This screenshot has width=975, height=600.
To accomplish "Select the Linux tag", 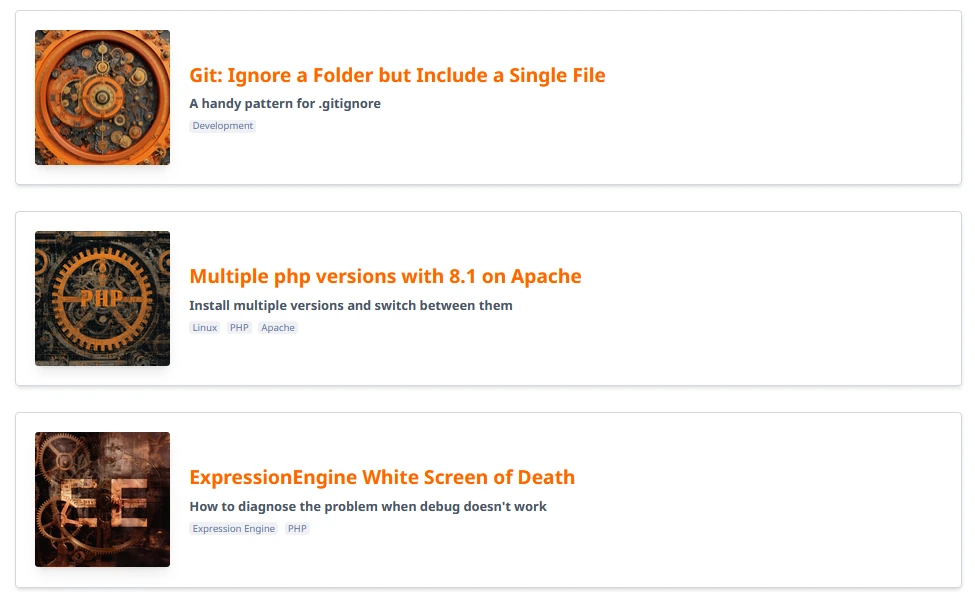I will pyautogui.click(x=204, y=327).
